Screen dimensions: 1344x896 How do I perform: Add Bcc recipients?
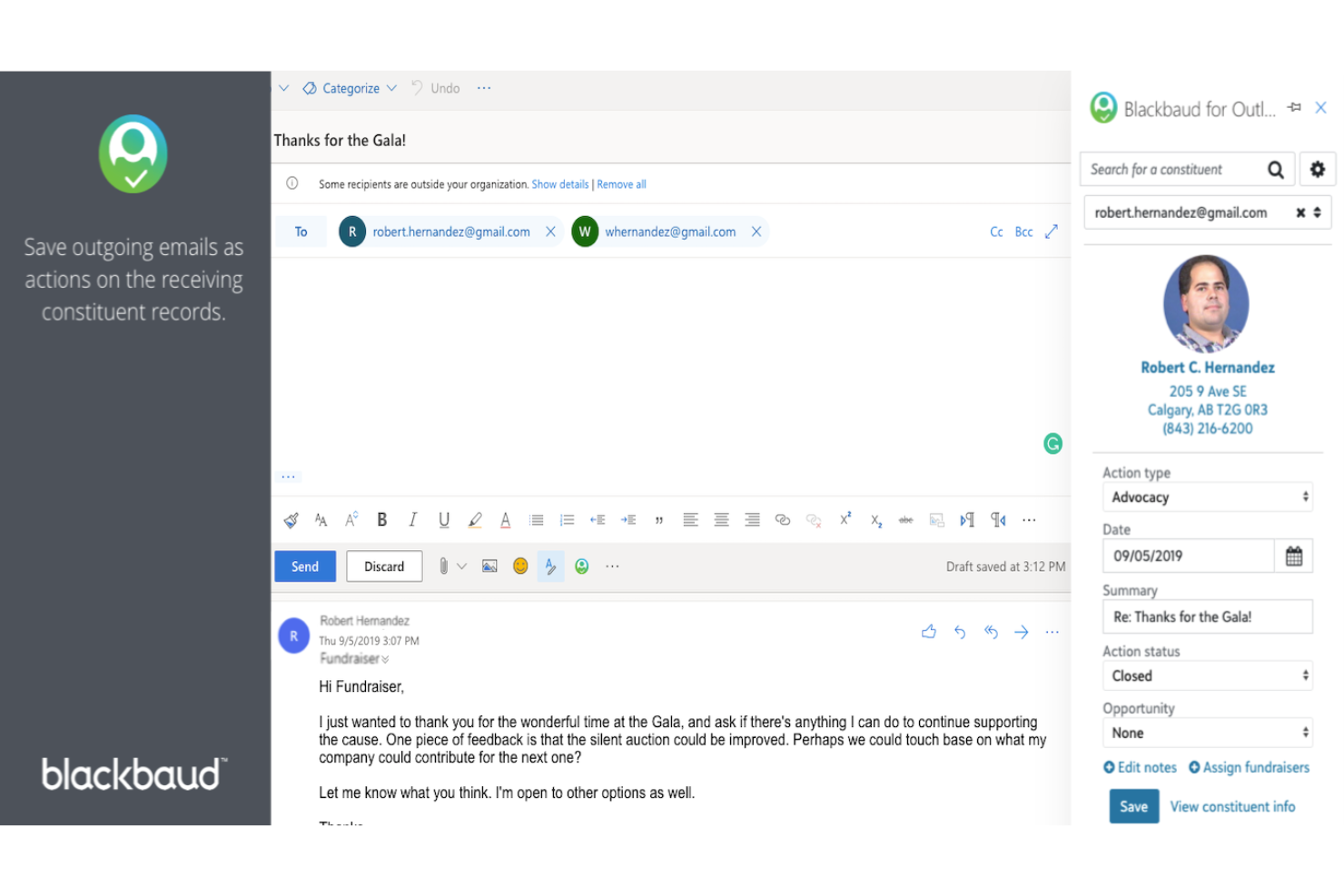(x=1023, y=231)
